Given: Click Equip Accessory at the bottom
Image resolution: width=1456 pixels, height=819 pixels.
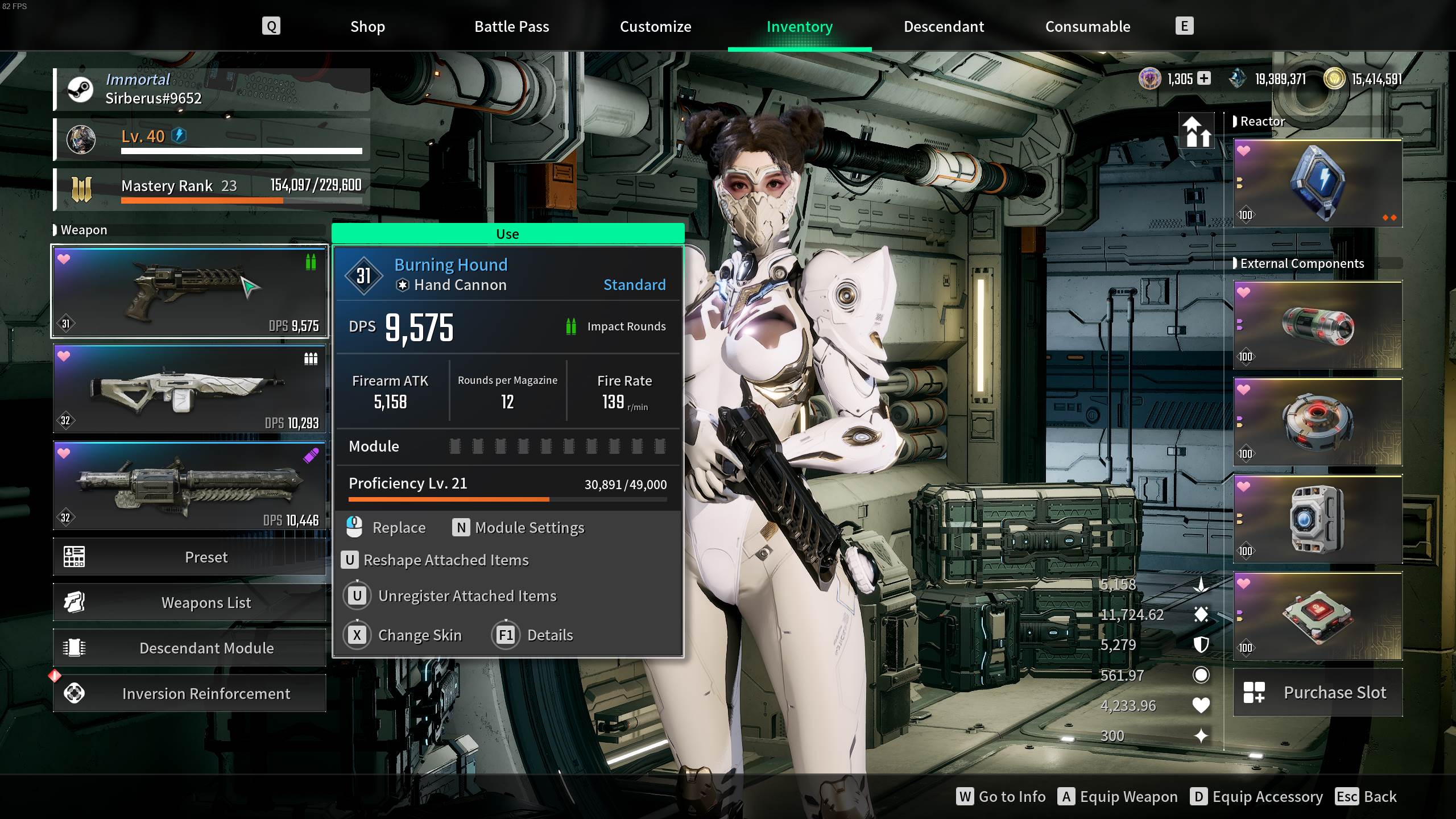Looking at the screenshot, I should (1257, 797).
